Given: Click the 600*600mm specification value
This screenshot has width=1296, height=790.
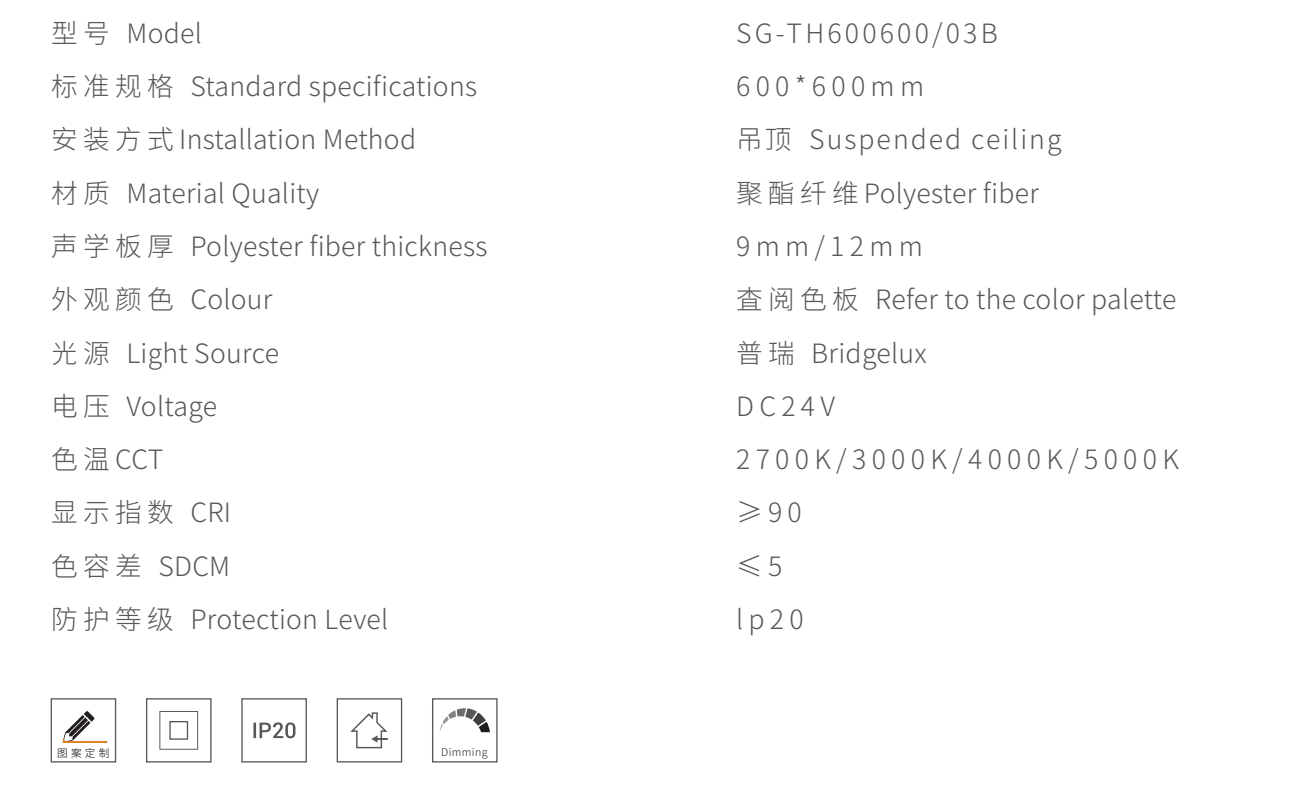Looking at the screenshot, I should pos(828,88).
